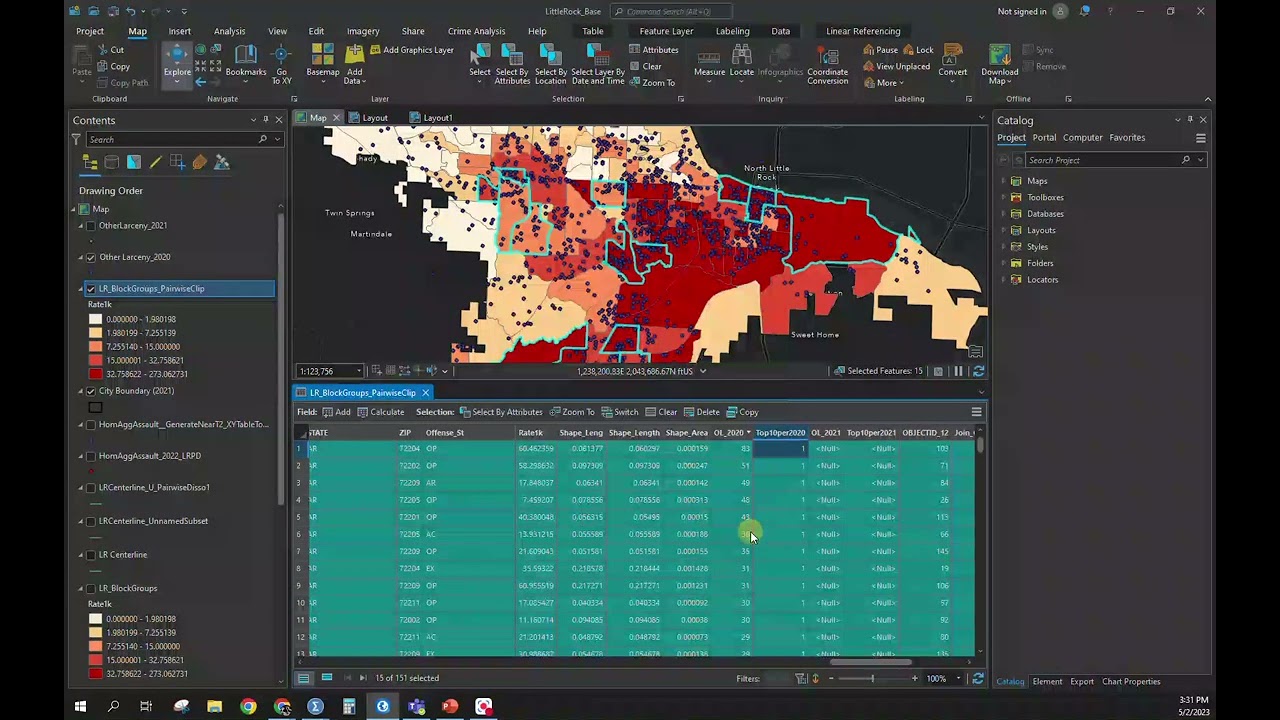
Task: Click Add Graphics Layer
Action: [411, 50]
